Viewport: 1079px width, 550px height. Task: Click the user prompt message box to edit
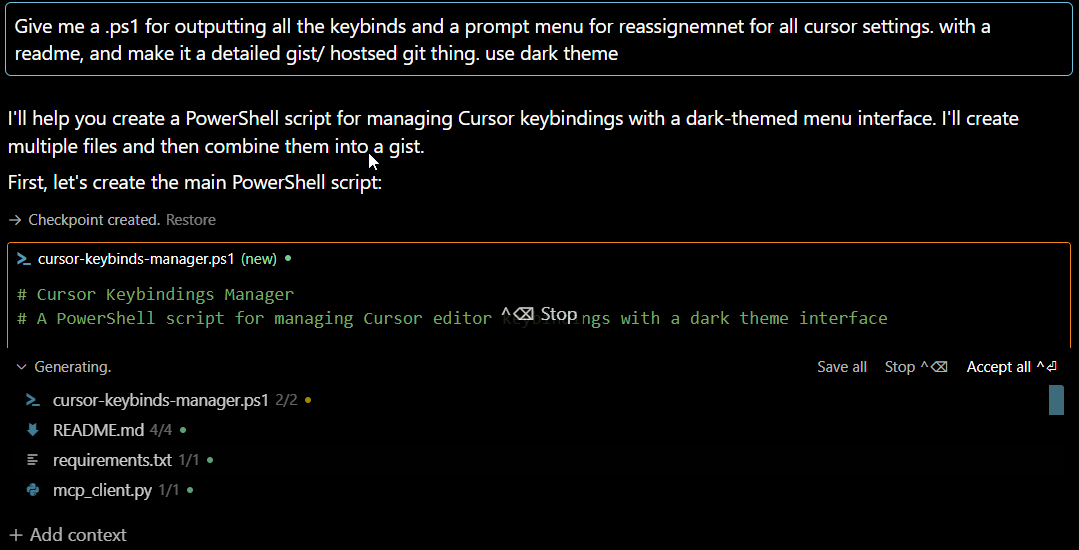coord(538,40)
